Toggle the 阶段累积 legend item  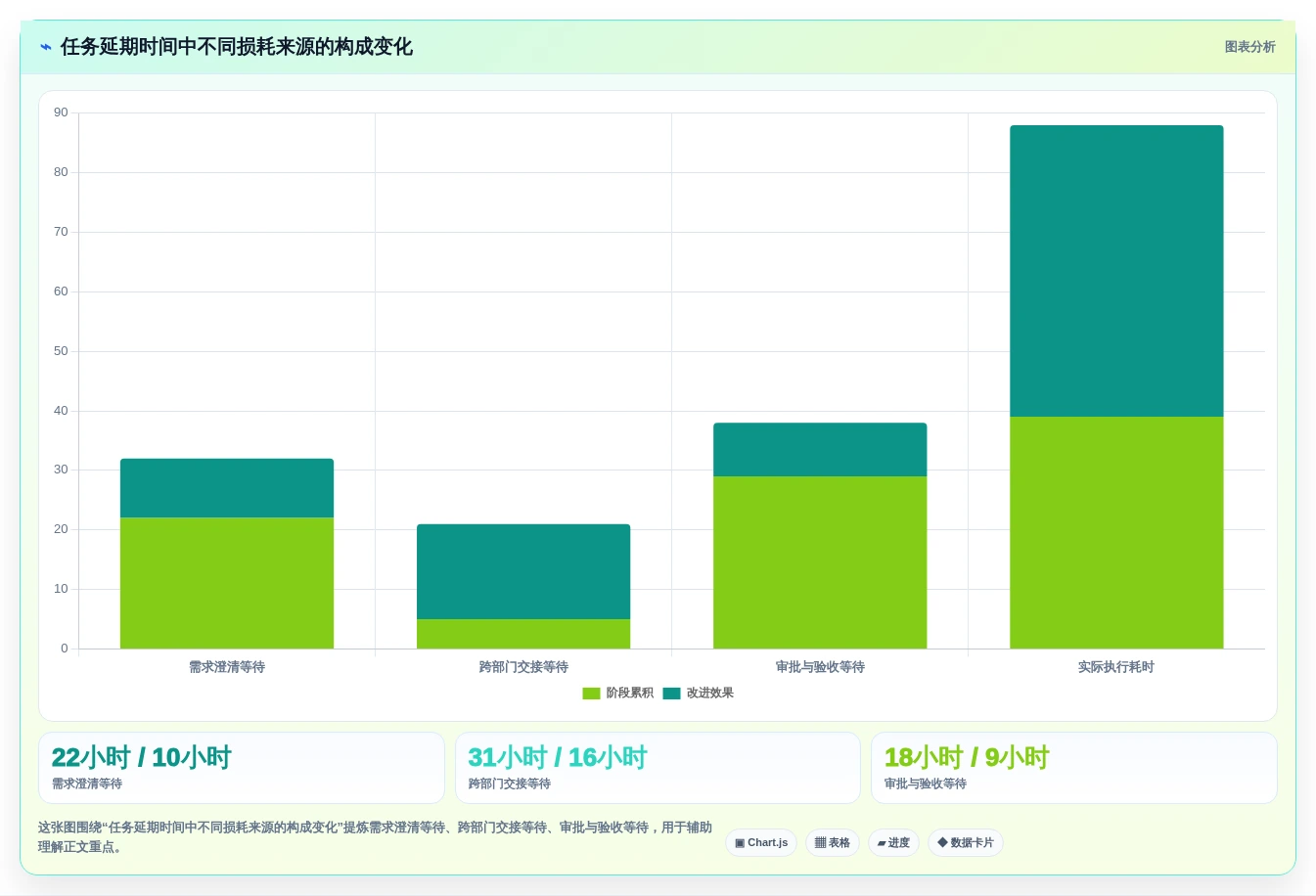617,693
